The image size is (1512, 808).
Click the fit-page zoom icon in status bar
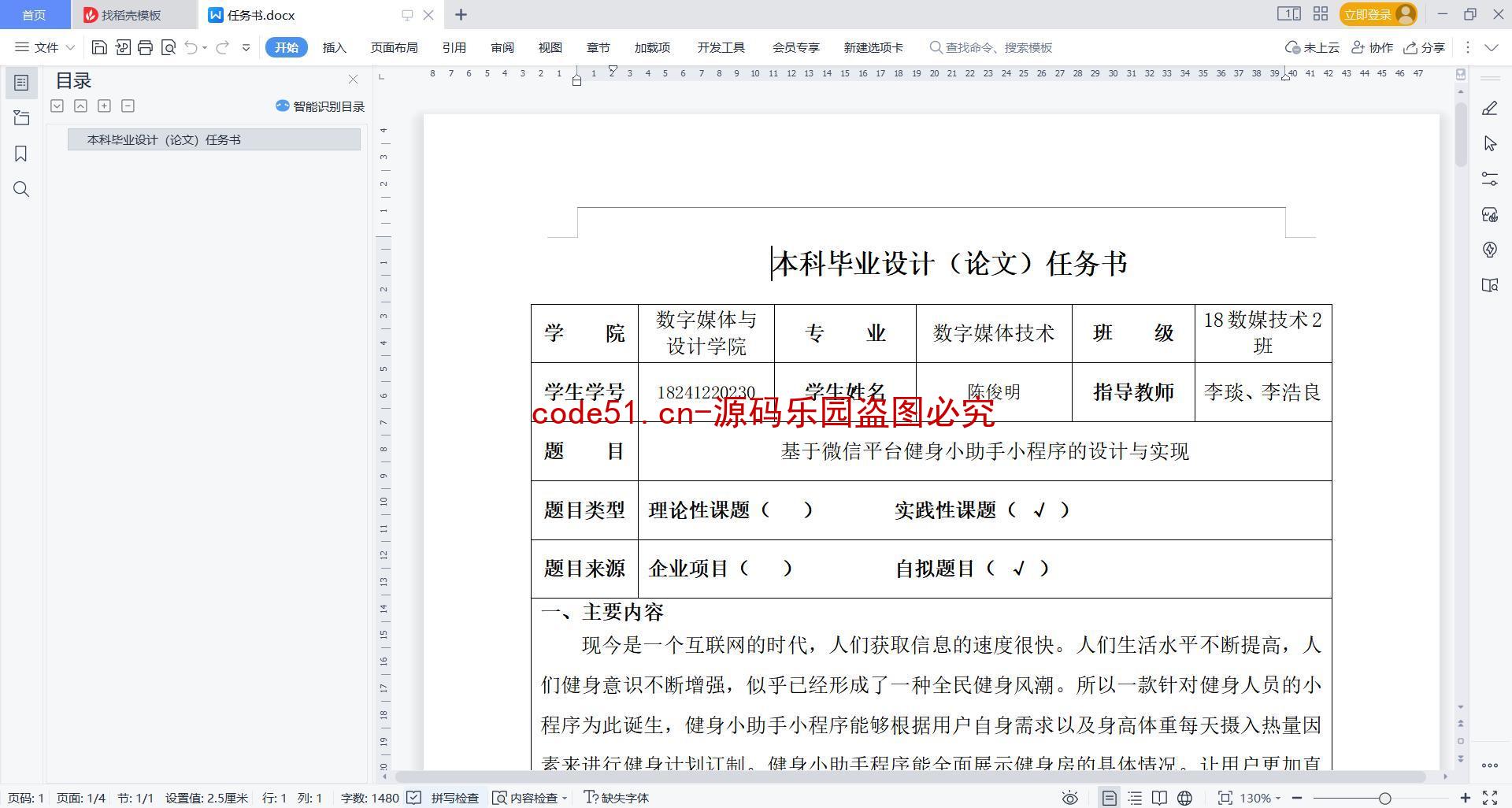(x=1225, y=798)
